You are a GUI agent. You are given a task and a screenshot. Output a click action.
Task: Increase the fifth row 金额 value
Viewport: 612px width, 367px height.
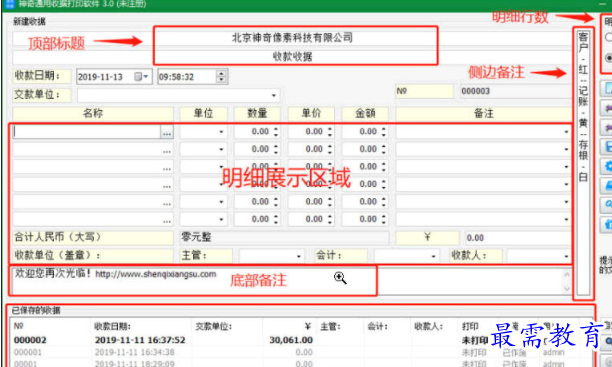point(384,199)
